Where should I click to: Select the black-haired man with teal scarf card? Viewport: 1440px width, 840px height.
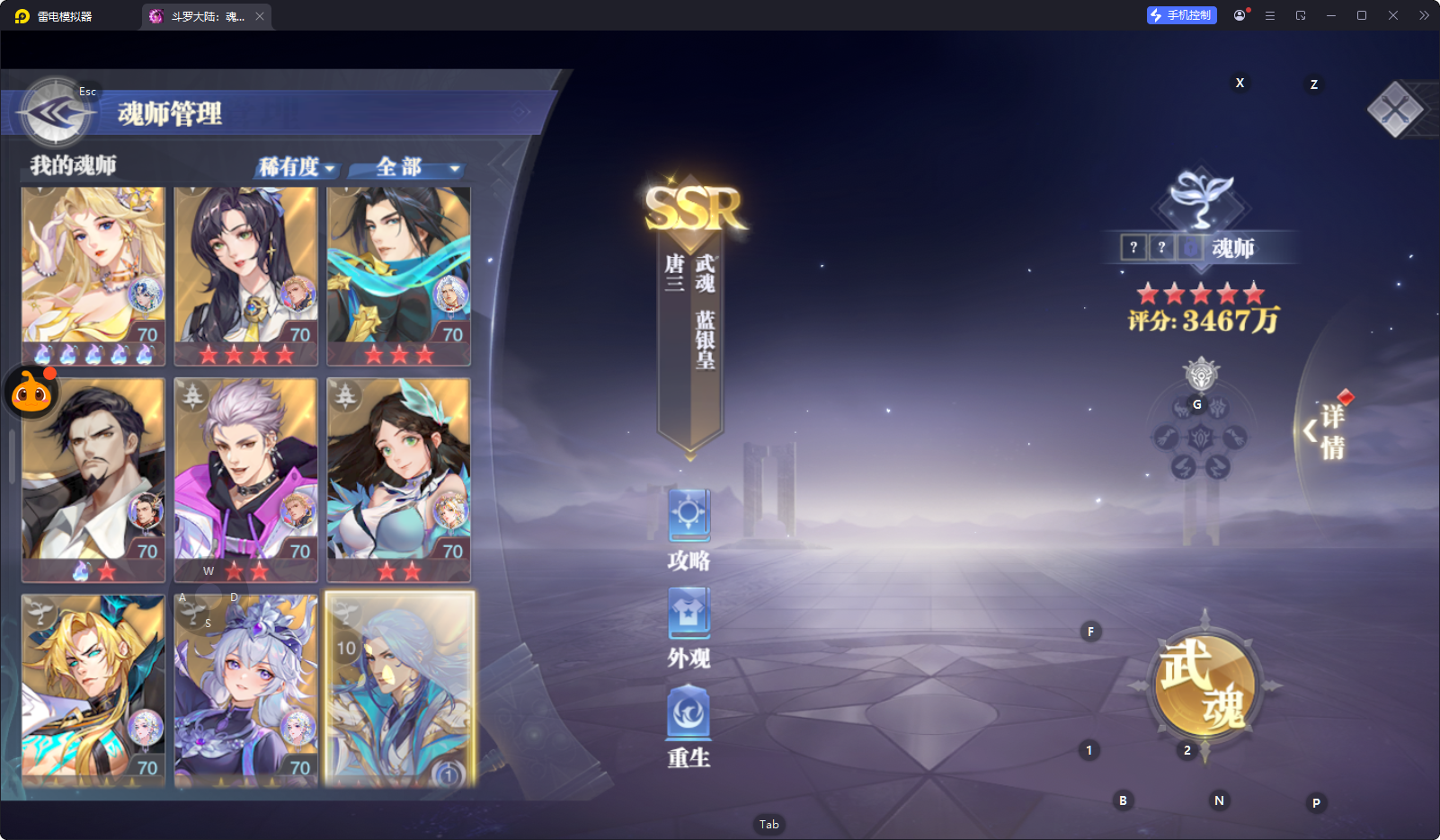point(399,276)
